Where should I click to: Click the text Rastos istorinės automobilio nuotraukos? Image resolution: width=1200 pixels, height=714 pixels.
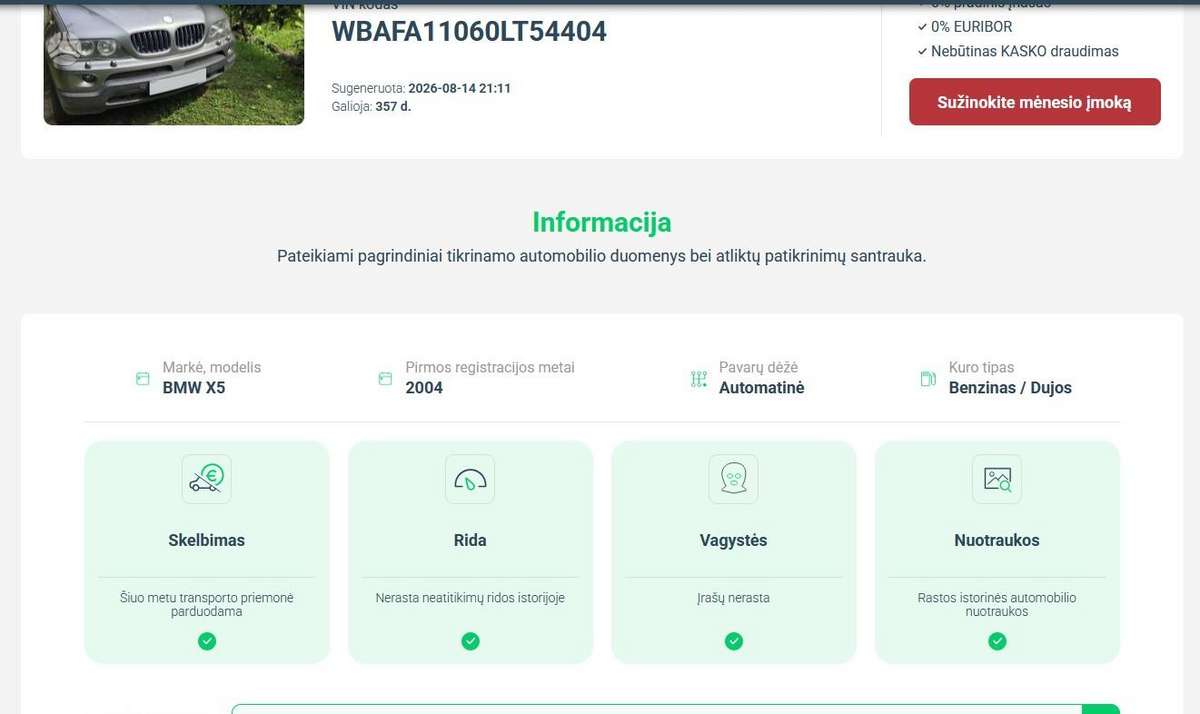(997, 604)
